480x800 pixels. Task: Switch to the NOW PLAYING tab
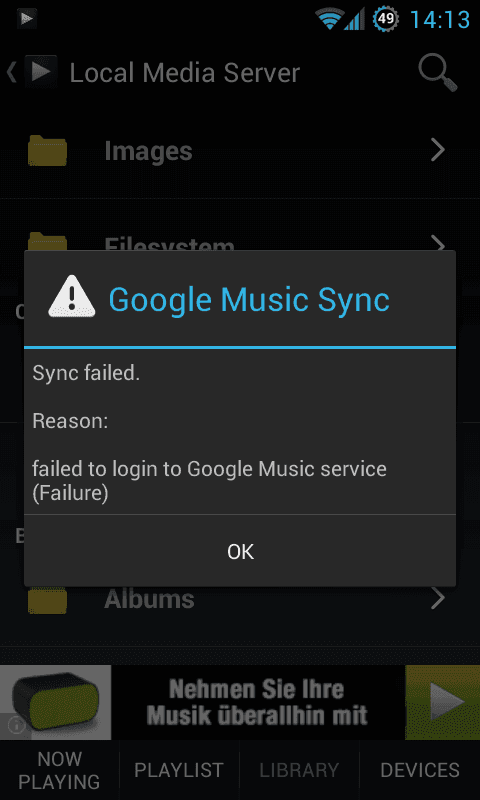(x=60, y=770)
